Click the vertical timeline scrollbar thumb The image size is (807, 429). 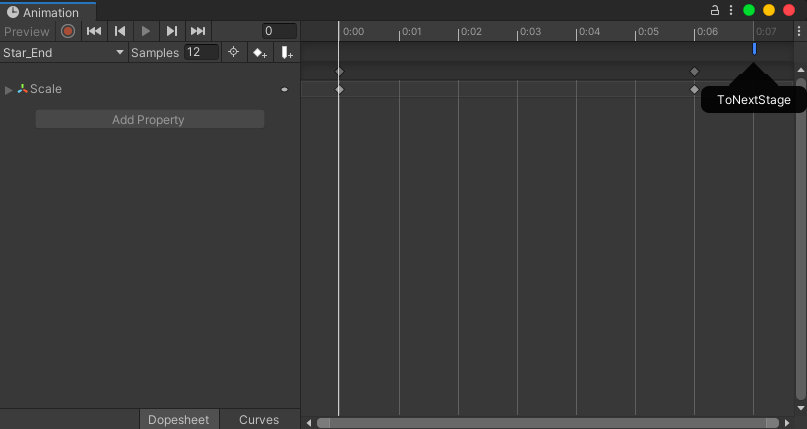point(801,239)
